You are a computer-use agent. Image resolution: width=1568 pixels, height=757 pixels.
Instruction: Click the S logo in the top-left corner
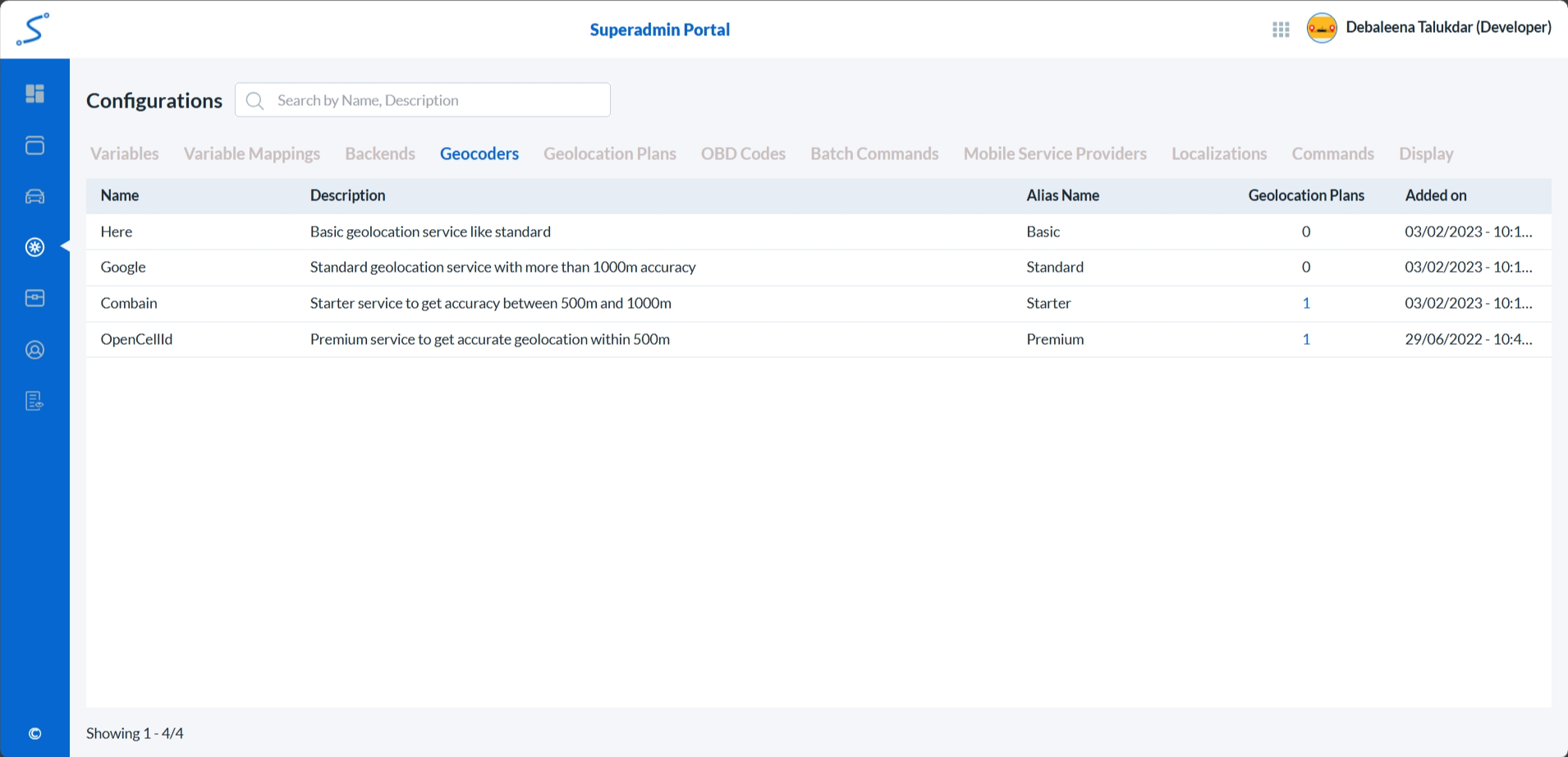pos(33,30)
